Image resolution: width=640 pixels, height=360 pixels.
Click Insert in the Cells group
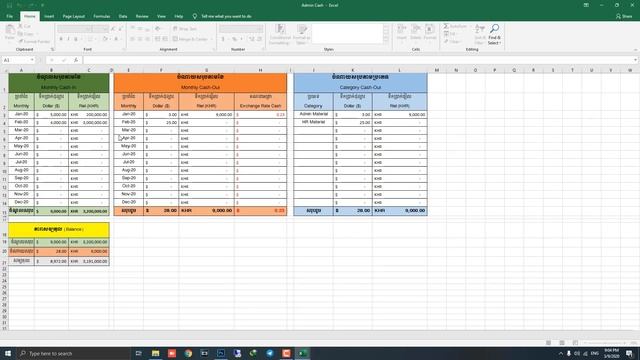pos(402,33)
